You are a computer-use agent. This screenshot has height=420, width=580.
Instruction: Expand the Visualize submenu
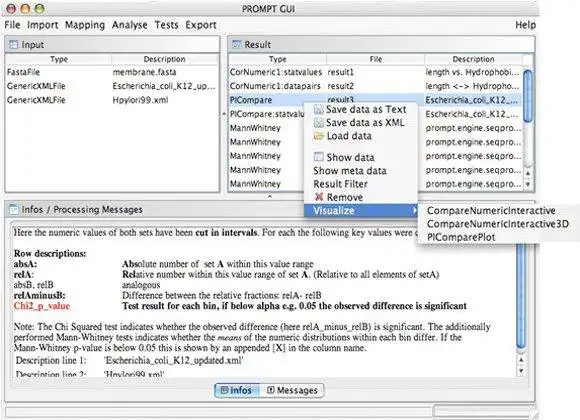(361, 211)
